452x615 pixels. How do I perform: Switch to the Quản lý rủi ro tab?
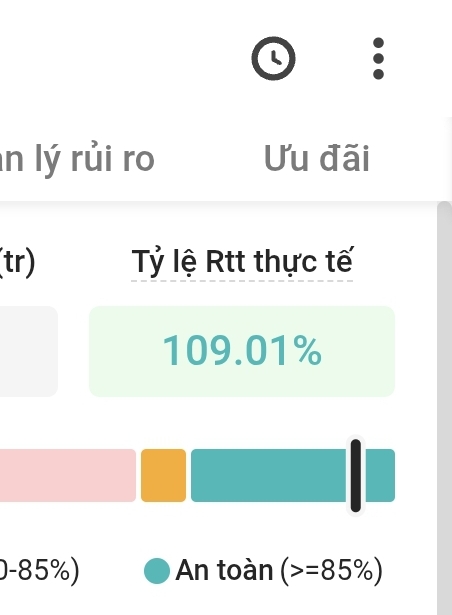point(77,158)
